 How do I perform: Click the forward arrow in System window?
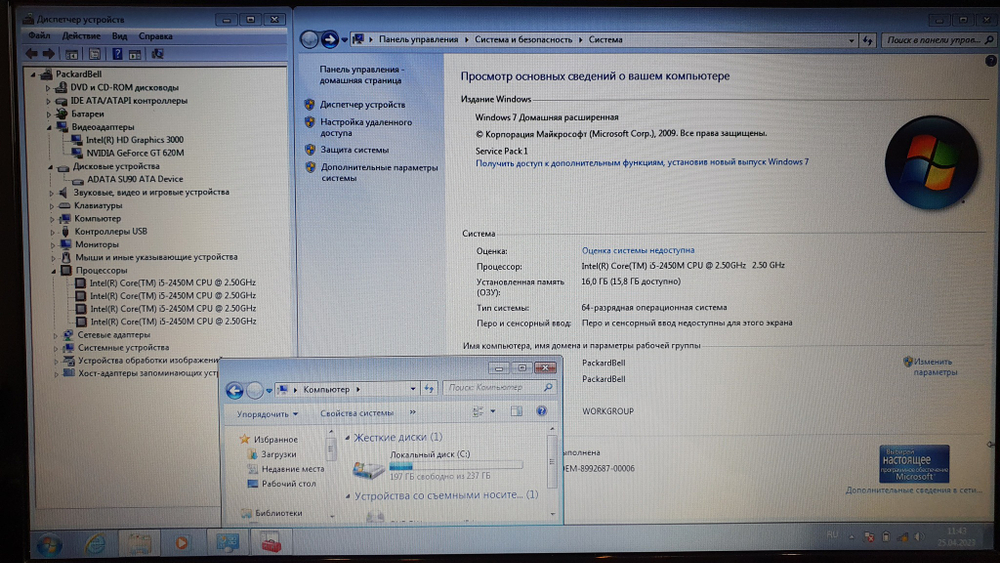[330, 40]
